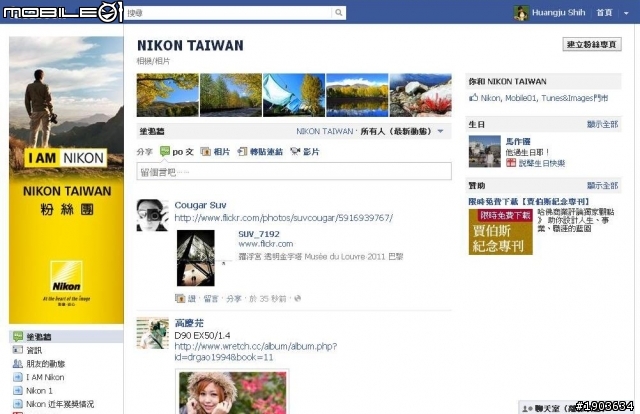This screenshot has height=414, width=640.
Task: Open Cougar Suv name link
Action: 200,205
